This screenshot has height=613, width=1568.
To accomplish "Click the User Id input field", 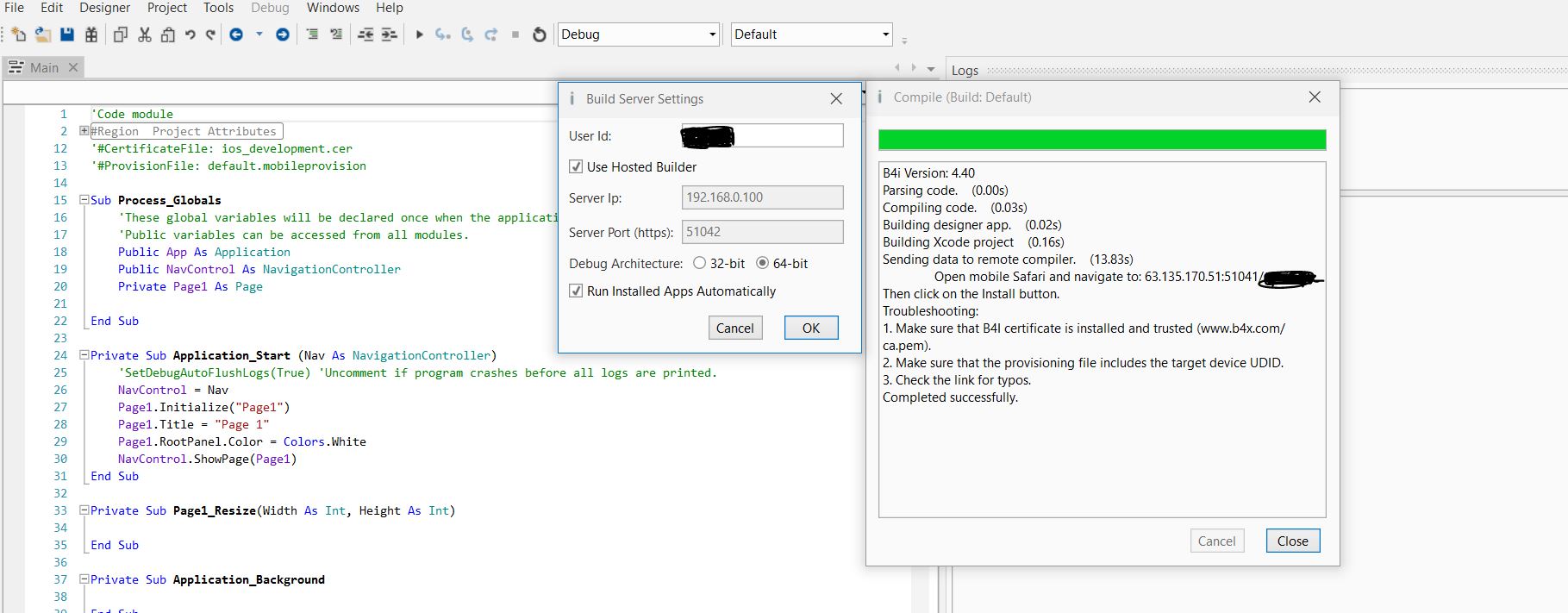I will [x=762, y=135].
